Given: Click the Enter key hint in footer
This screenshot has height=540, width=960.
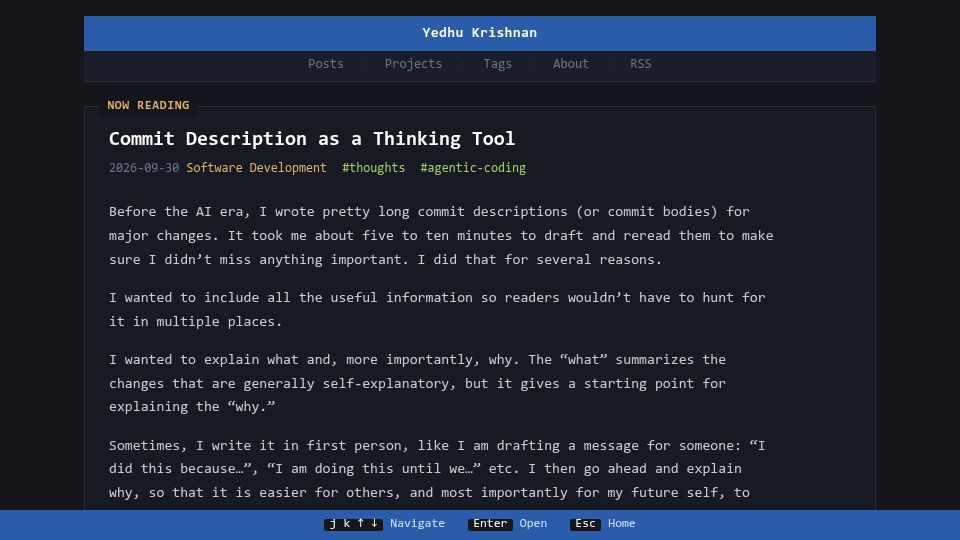Looking at the screenshot, I should (x=490, y=523).
